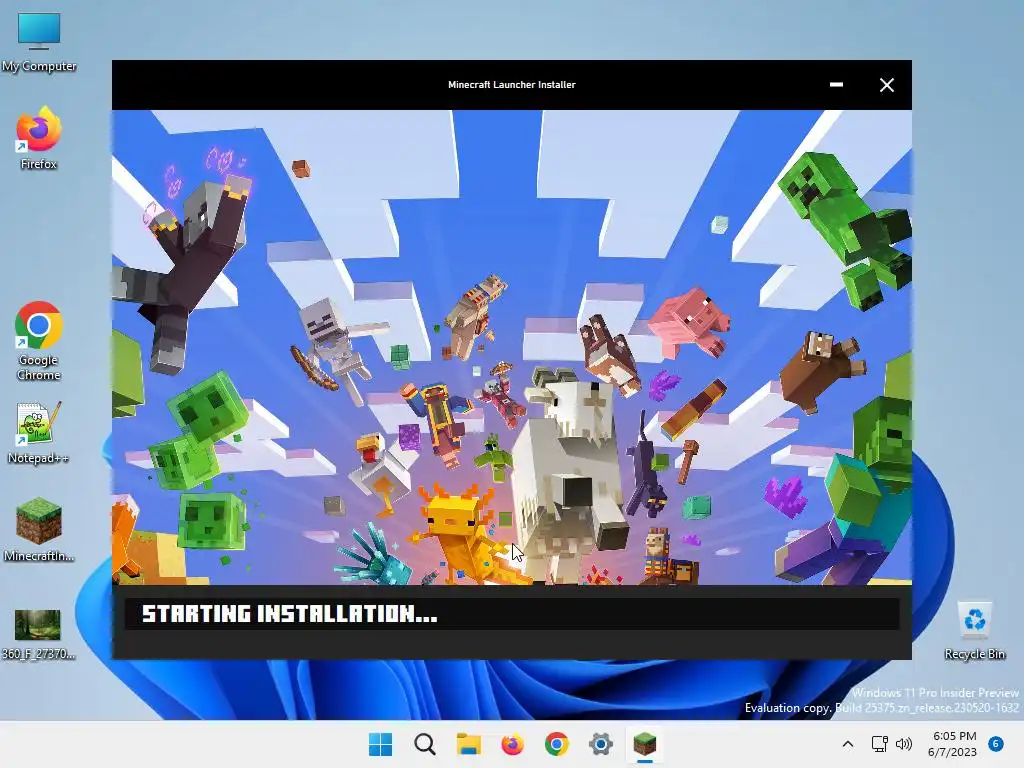Open Chrome from the taskbar

(x=556, y=744)
